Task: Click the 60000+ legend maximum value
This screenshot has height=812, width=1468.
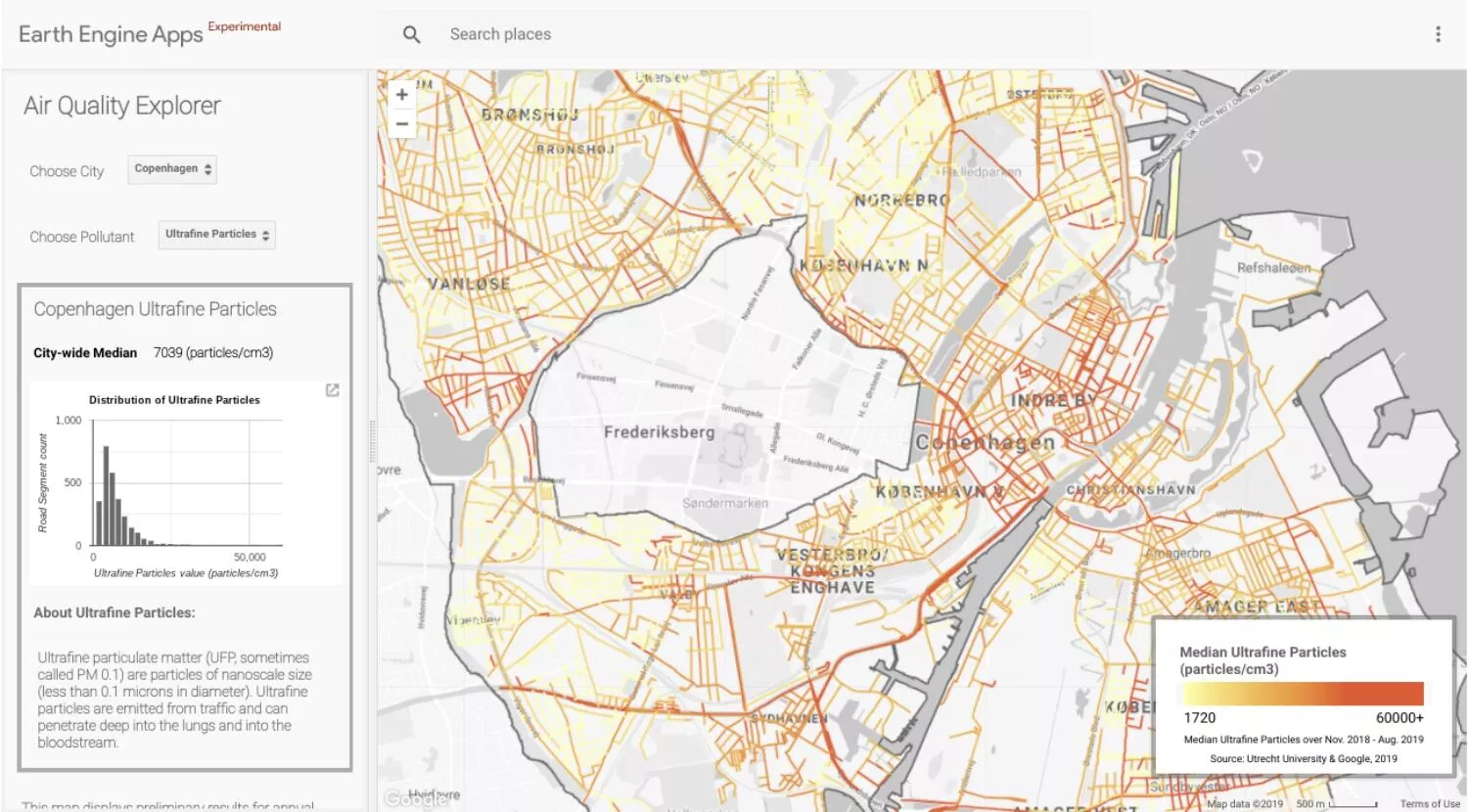Action: (1399, 717)
